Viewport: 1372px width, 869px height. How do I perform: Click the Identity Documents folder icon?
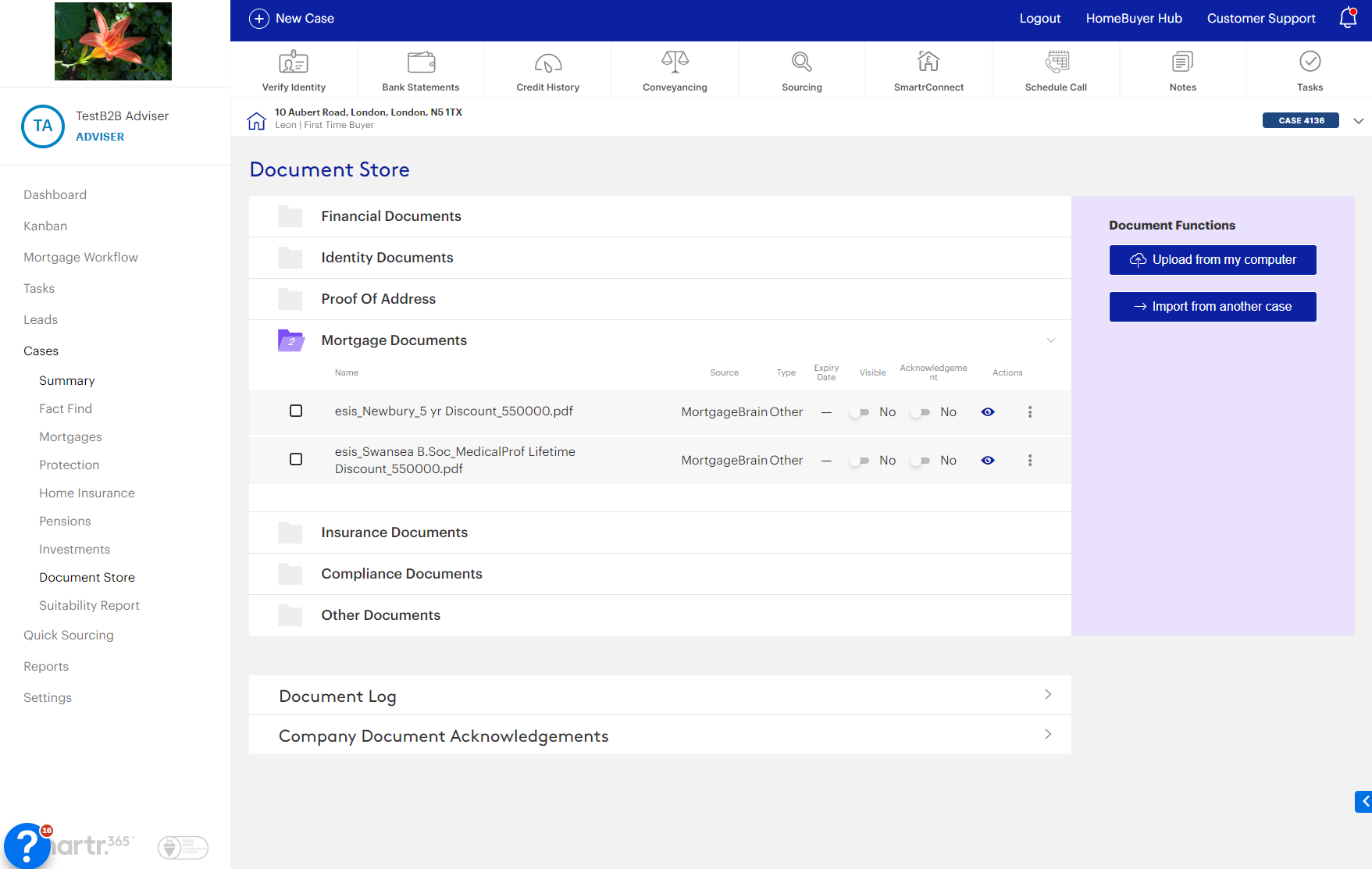(x=290, y=258)
